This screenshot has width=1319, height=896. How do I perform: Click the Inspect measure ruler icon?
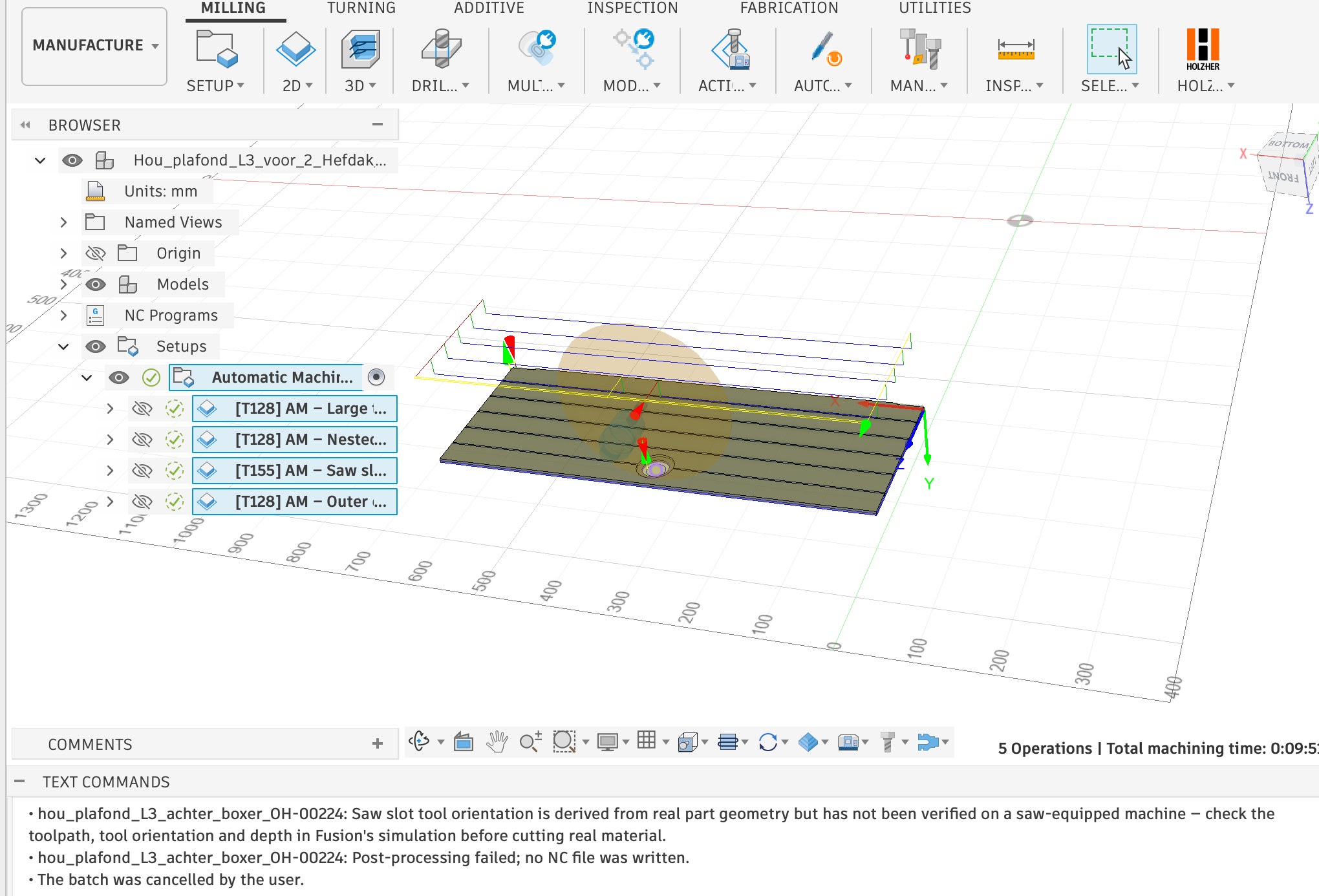pyautogui.click(x=1016, y=49)
